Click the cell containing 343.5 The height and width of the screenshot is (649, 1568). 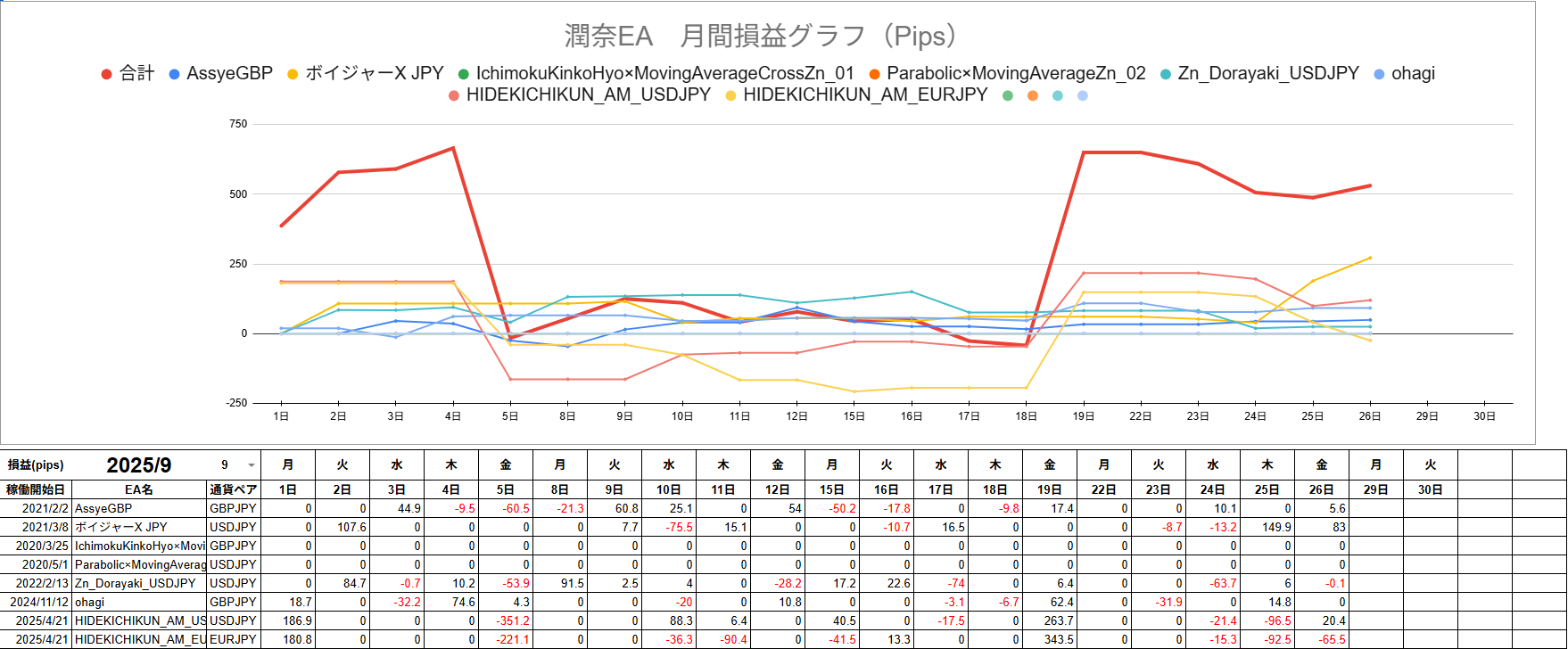tap(1050, 639)
